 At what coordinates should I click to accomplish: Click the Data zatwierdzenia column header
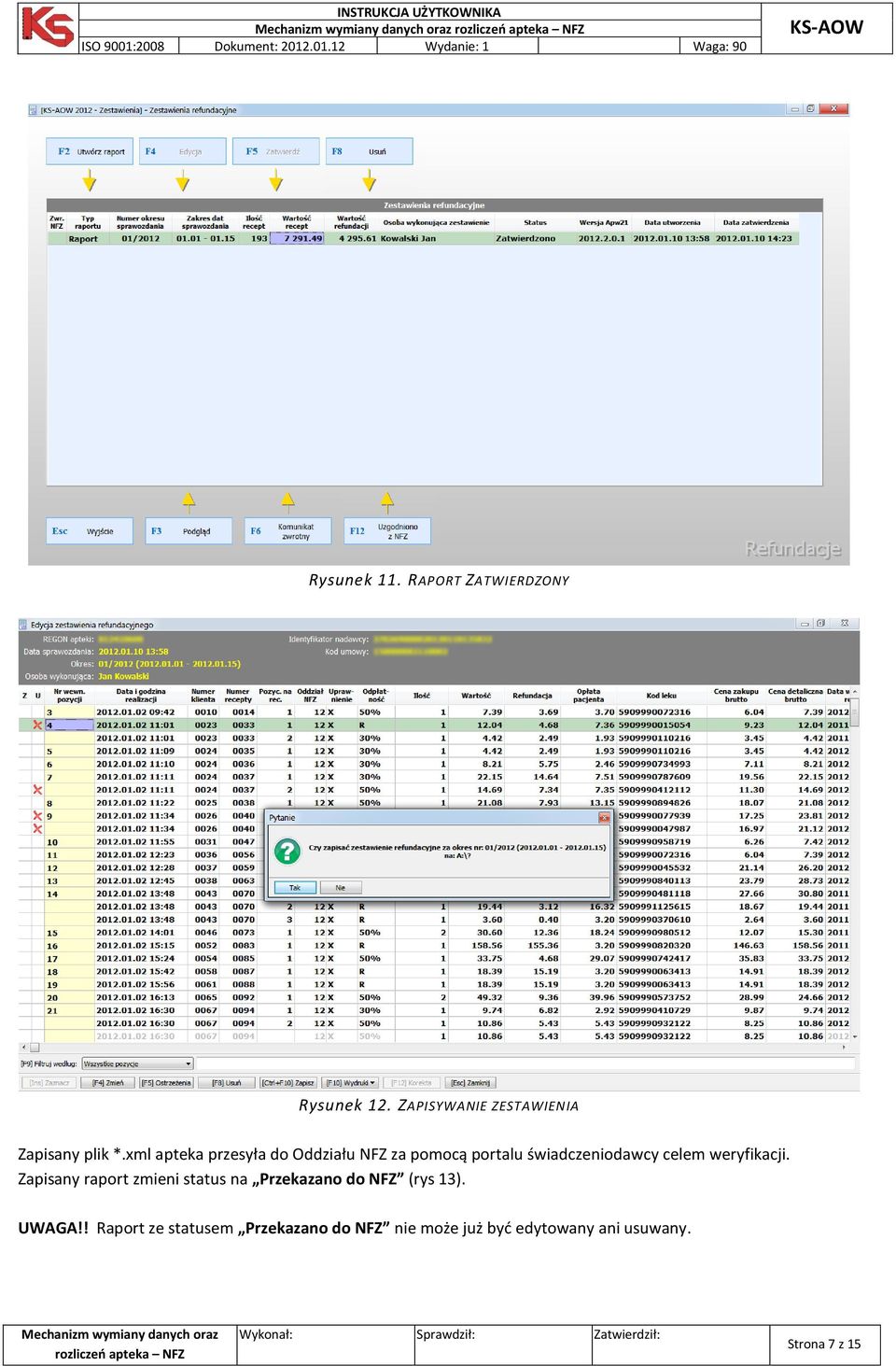tap(755, 222)
